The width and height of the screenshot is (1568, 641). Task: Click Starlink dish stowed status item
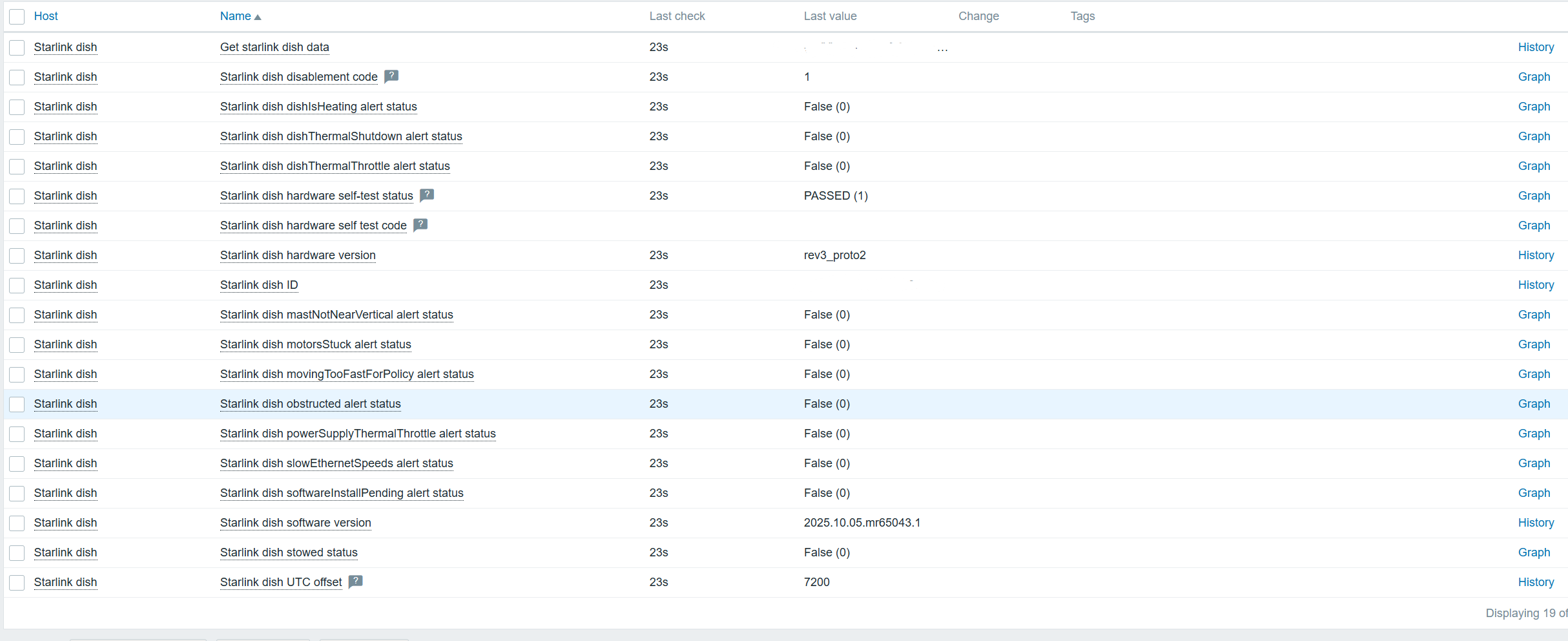tap(289, 552)
